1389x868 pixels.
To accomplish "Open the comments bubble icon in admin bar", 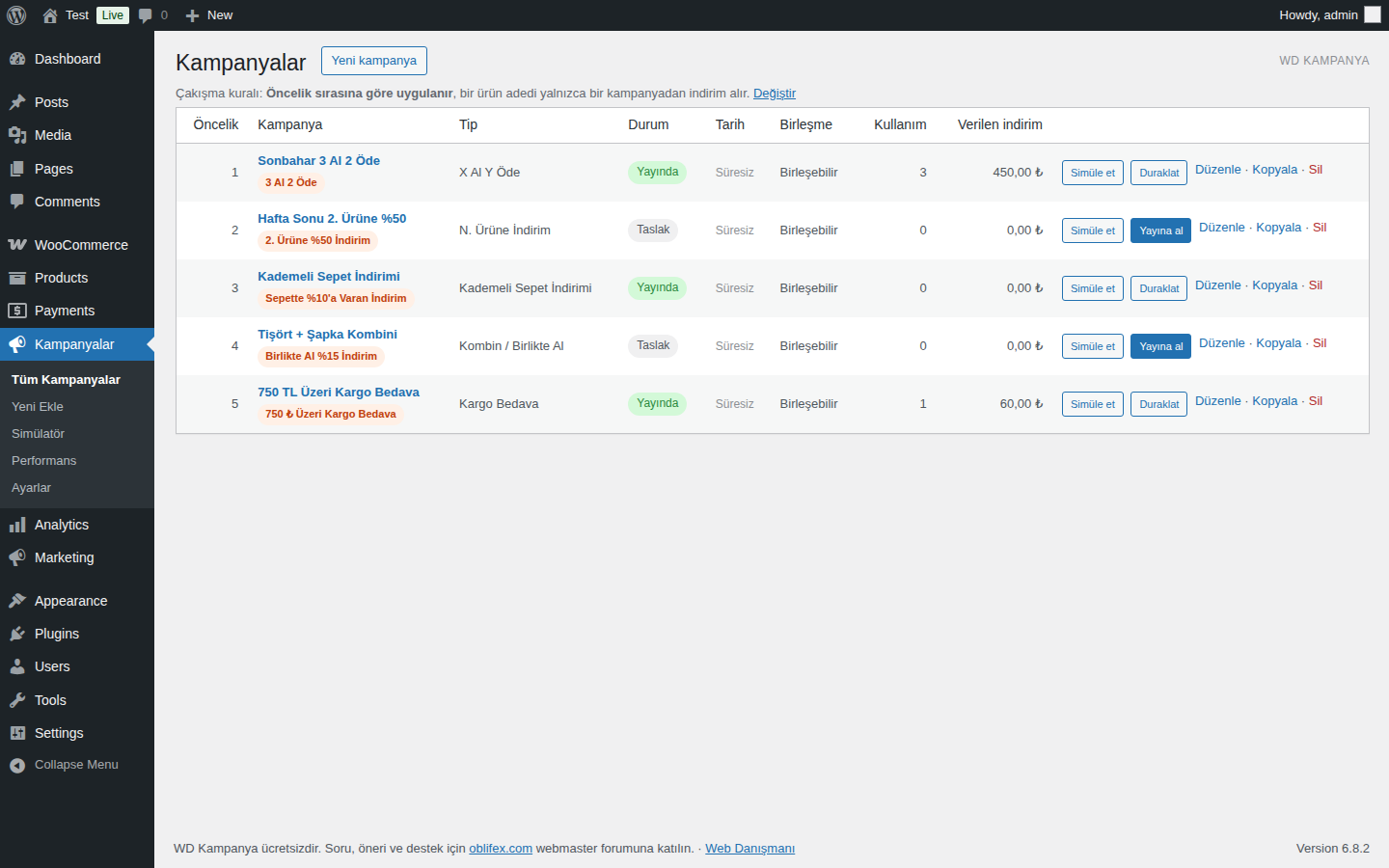I will pyautogui.click(x=146, y=15).
